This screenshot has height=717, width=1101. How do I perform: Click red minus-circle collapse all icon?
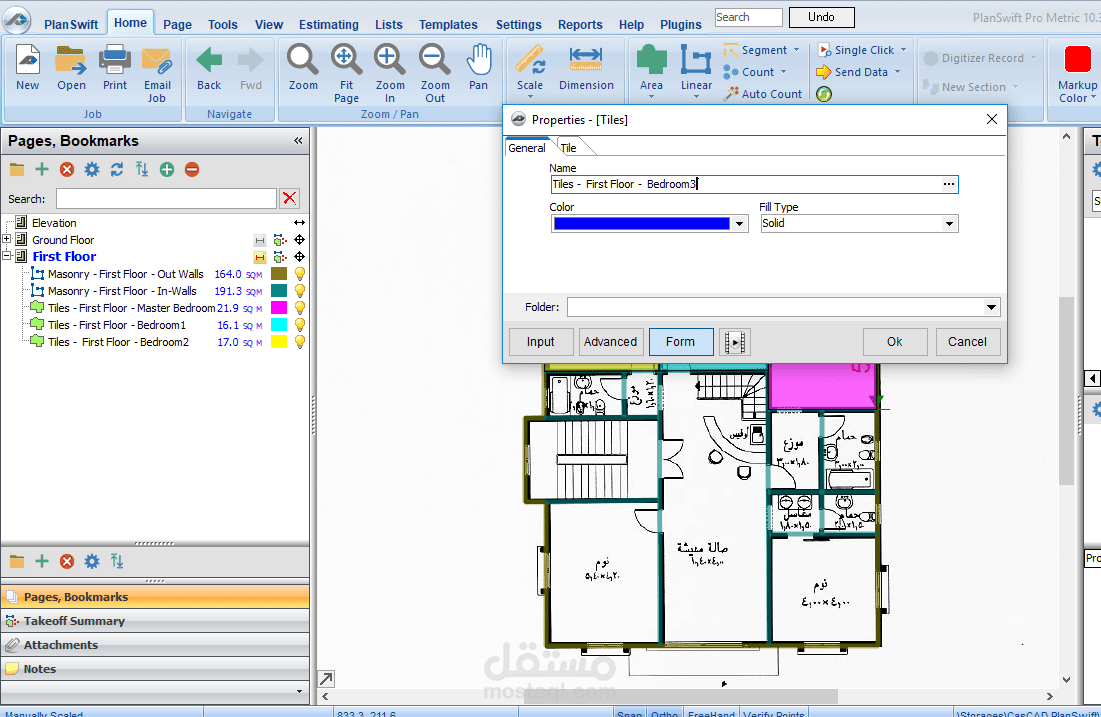point(192,169)
